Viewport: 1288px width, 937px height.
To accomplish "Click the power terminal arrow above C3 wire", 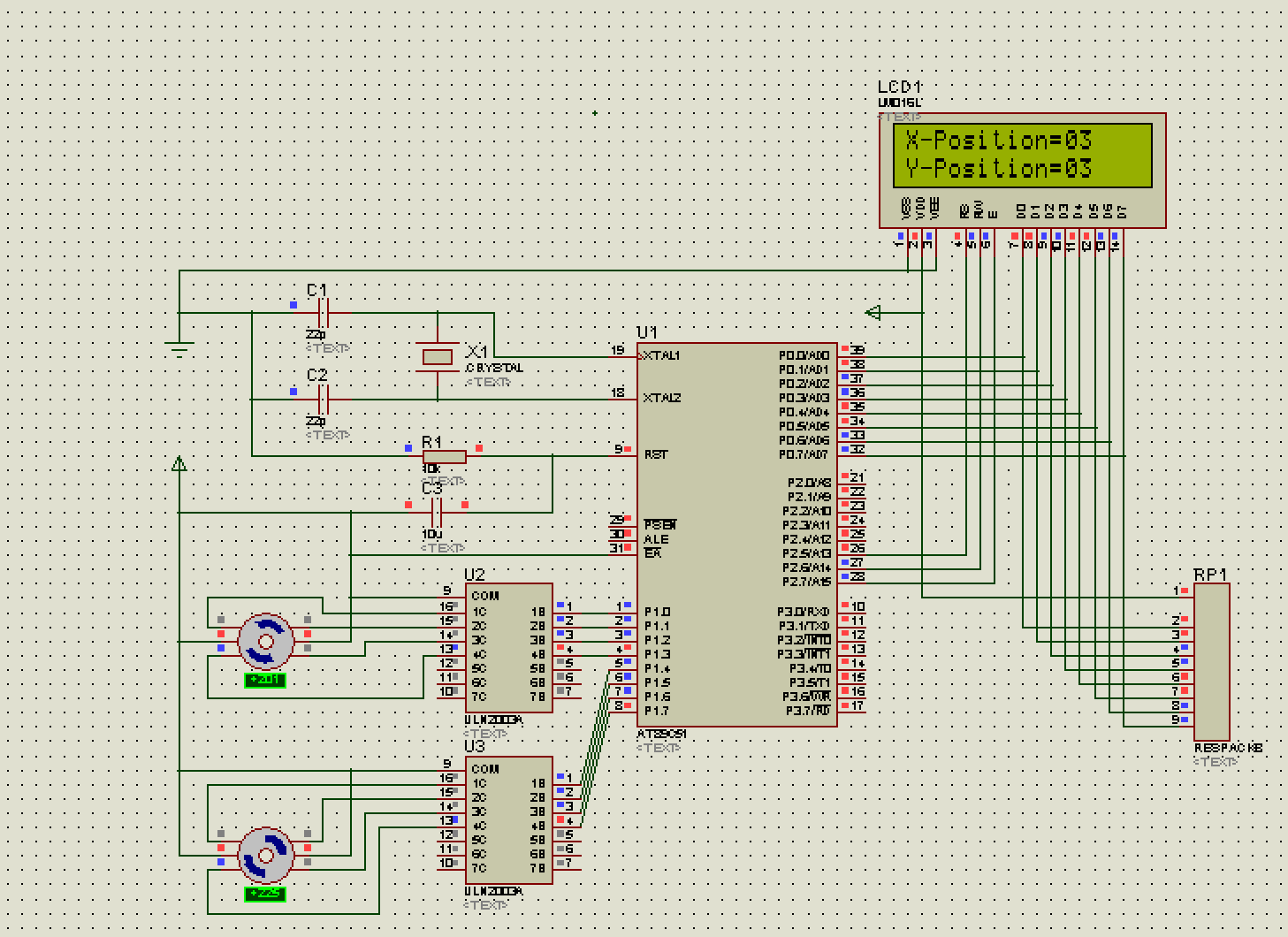I will point(179,463).
